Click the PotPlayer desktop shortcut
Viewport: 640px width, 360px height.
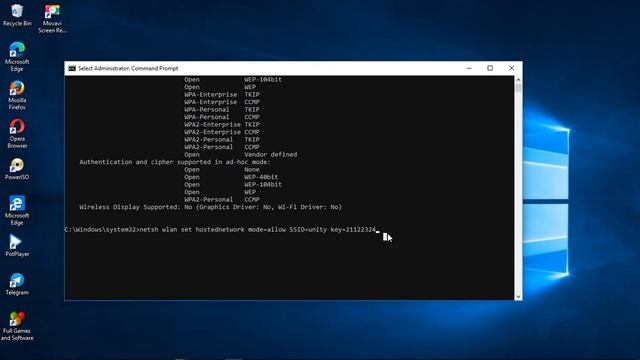coord(17,246)
